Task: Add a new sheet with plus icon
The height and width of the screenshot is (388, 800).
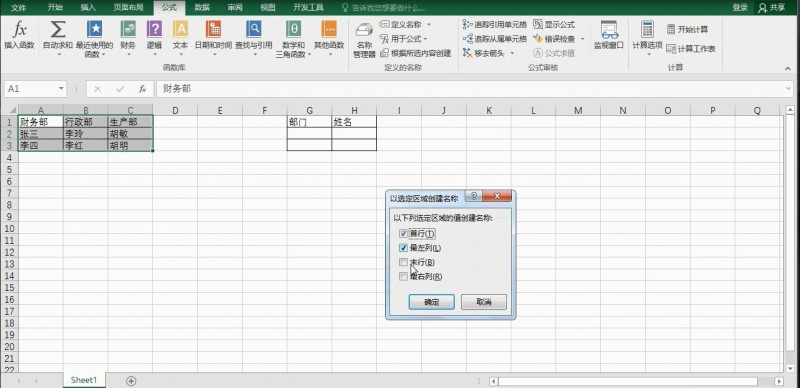Action: 131,381
